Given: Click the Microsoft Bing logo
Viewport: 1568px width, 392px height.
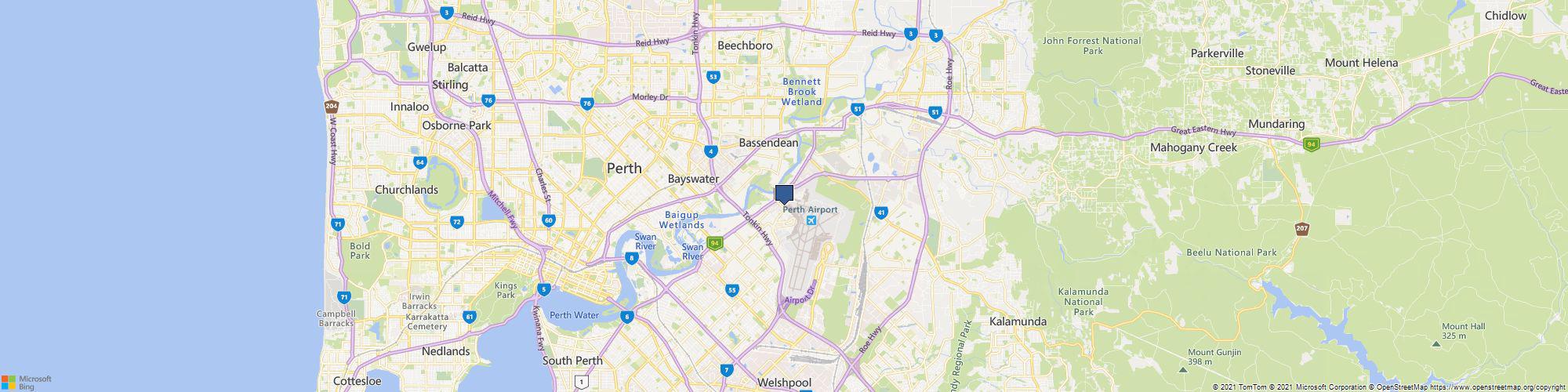Looking at the screenshot, I should point(26,382).
